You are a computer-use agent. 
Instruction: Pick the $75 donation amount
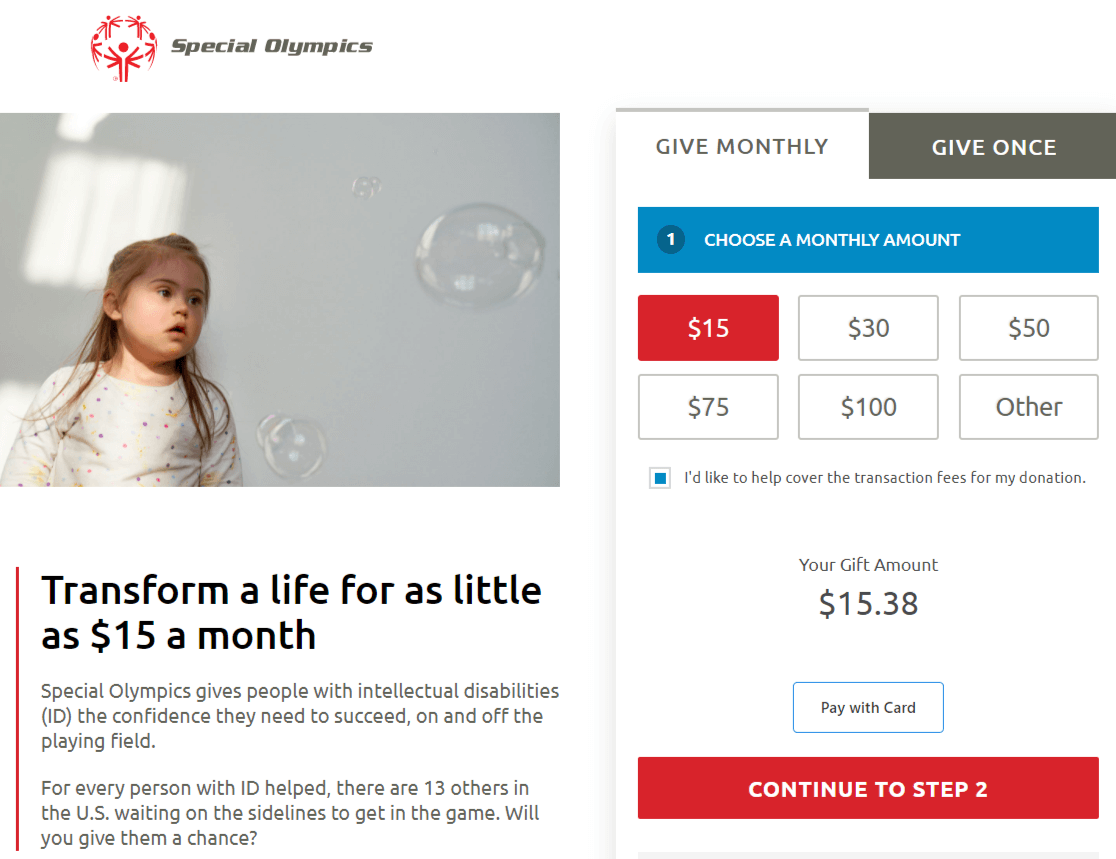tap(708, 407)
